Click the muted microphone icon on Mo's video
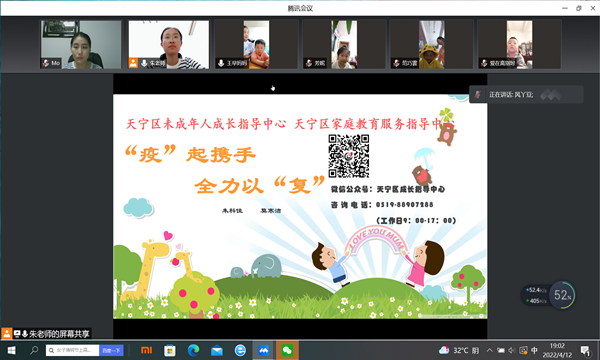This screenshot has width=600, height=360. tap(46, 63)
